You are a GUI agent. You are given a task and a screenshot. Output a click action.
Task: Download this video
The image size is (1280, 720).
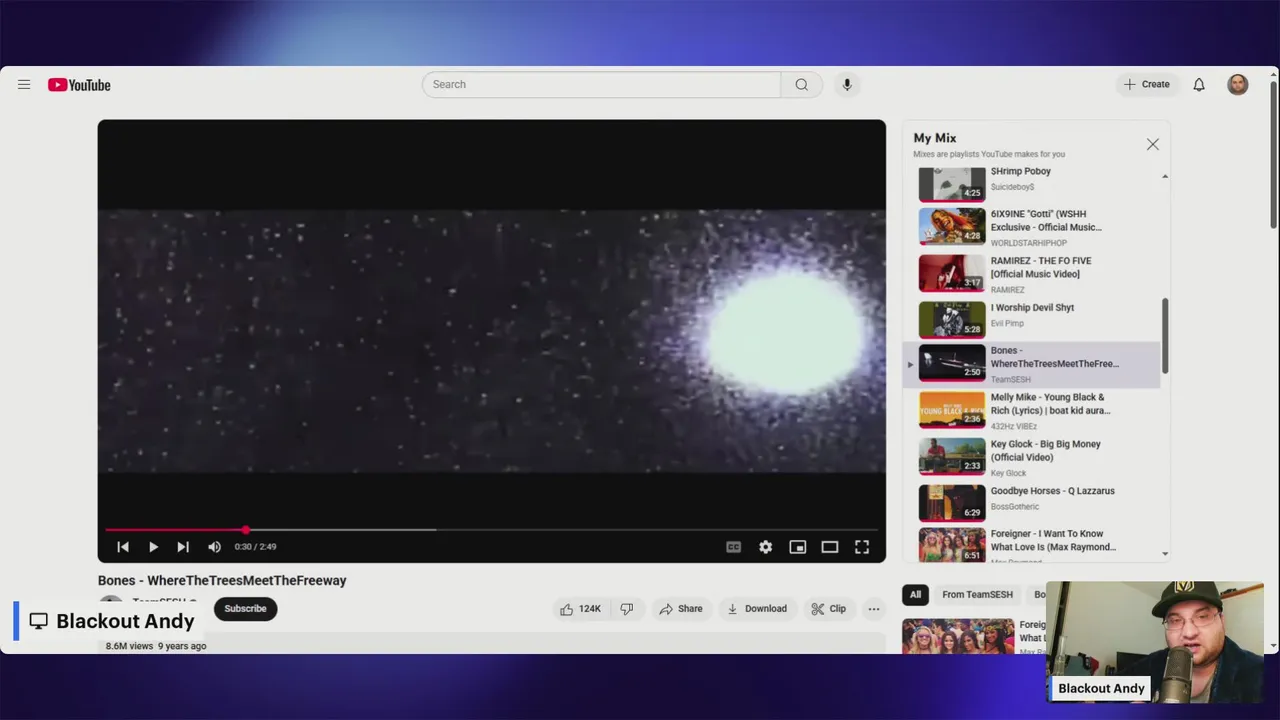[757, 609]
